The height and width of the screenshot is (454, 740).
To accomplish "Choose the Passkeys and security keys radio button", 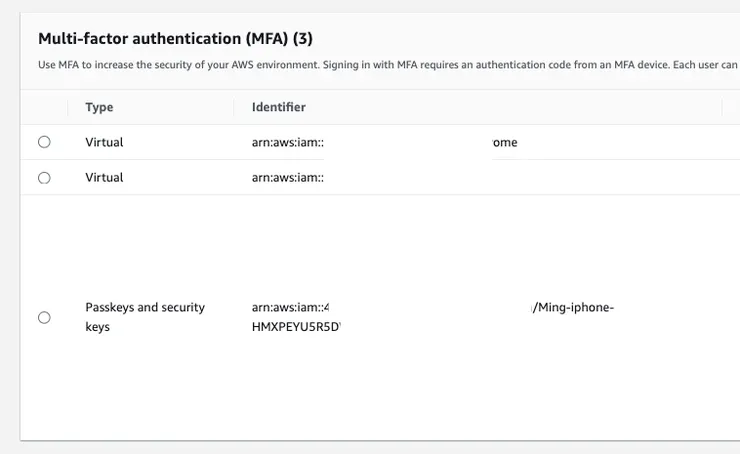I will click(44, 317).
